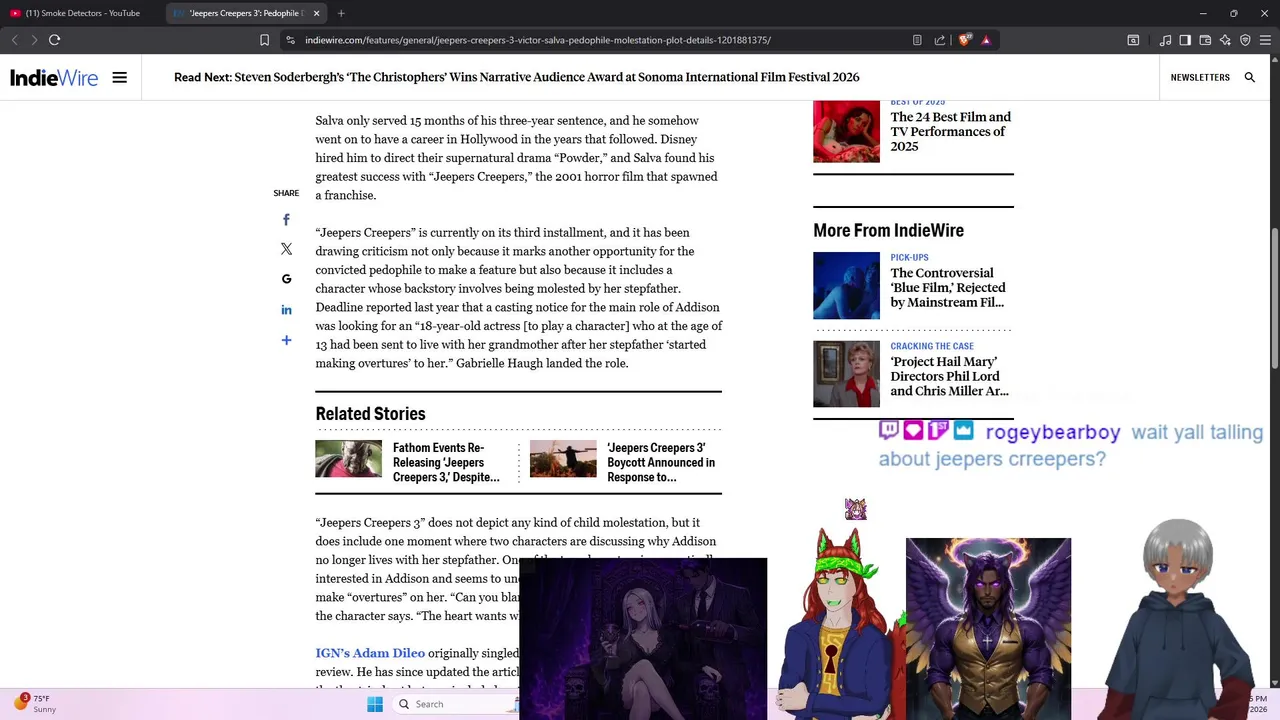
Task: Open 24 Best Performances thumbnail image
Action: pos(846,131)
